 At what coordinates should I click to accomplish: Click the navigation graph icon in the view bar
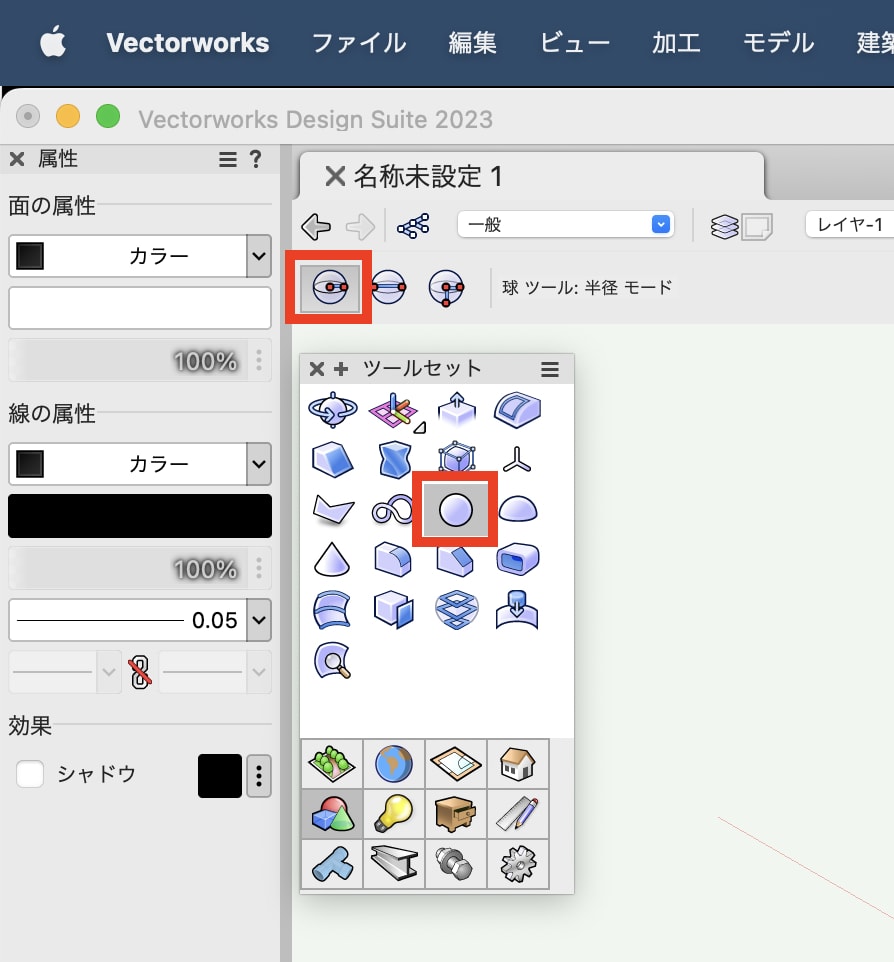click(x=414, y=225)
